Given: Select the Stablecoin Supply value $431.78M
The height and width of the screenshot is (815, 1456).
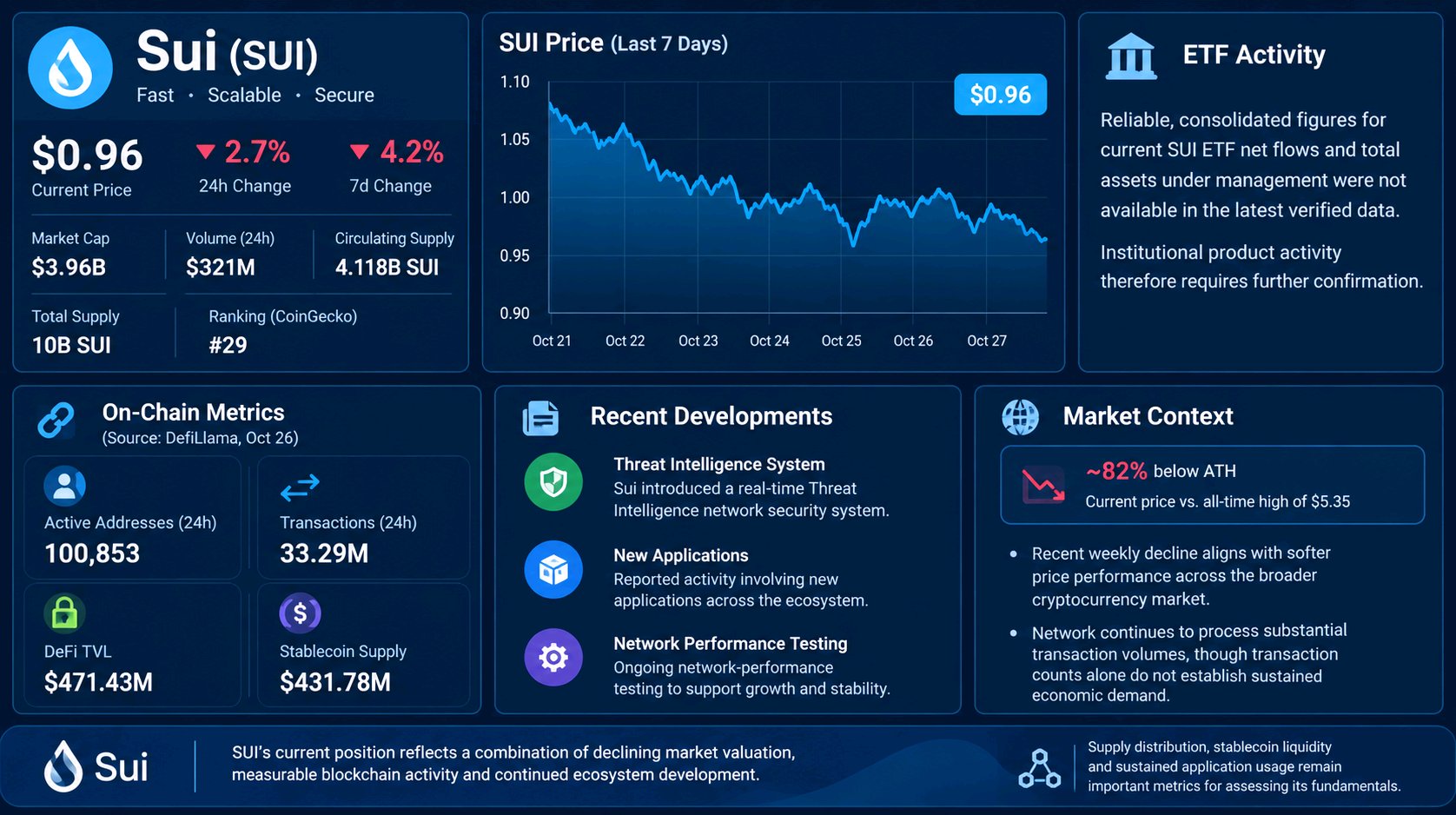Looking at the screenshot, I should (335, 682).
